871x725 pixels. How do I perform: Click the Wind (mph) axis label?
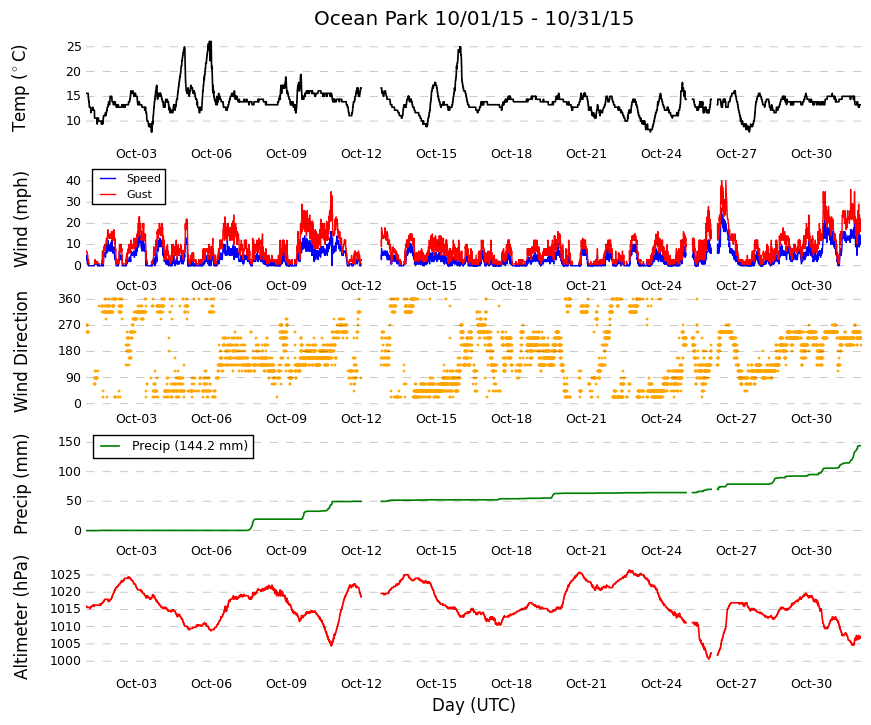[20, 219]
